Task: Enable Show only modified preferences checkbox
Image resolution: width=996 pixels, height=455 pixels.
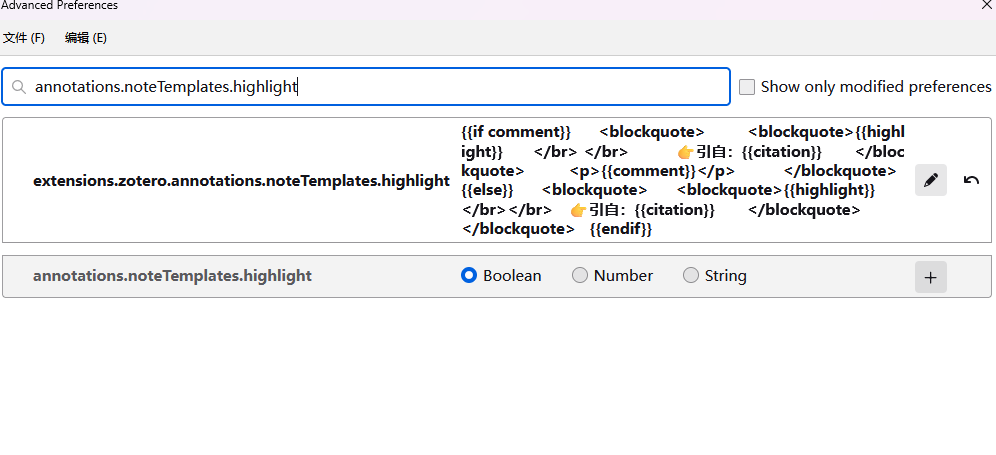Action: [x=747, y=87]
